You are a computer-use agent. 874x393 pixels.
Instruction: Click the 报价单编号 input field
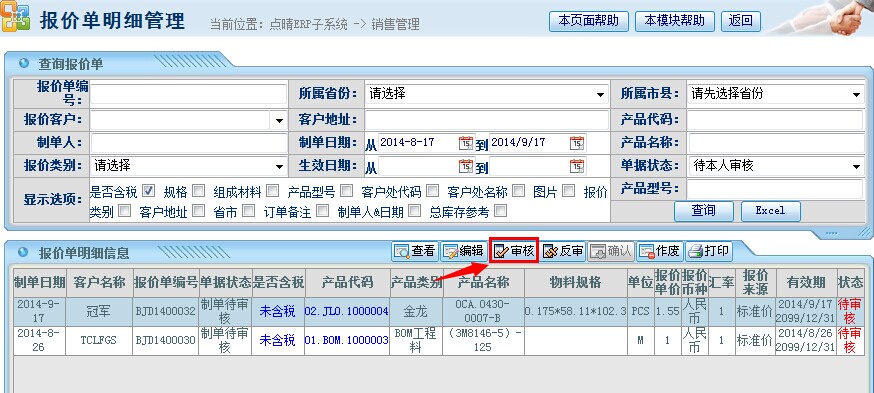click(188, 95)
